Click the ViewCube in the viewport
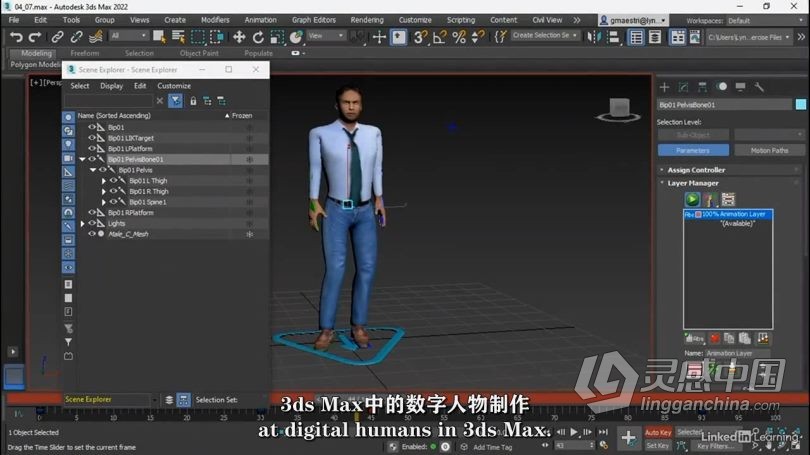 [x=619, y=110]
